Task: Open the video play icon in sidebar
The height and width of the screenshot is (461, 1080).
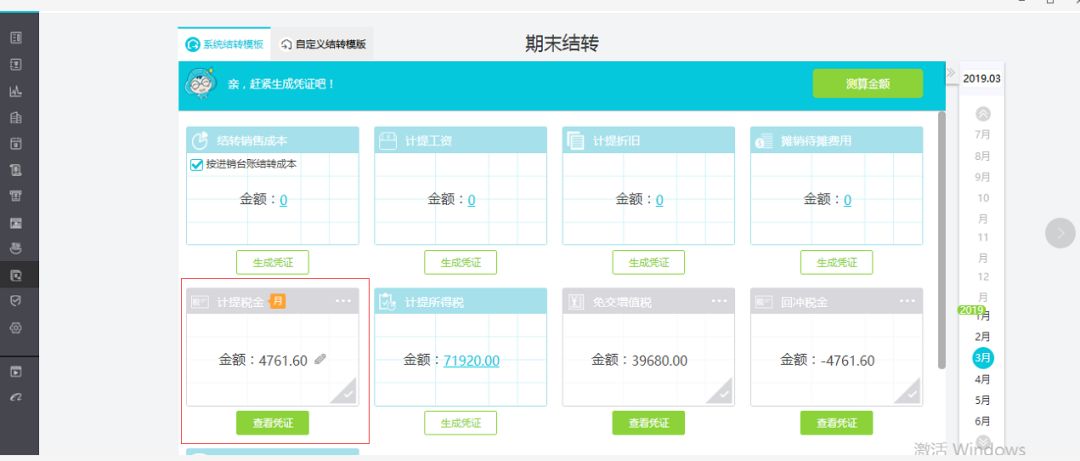Action: point(17,371)
